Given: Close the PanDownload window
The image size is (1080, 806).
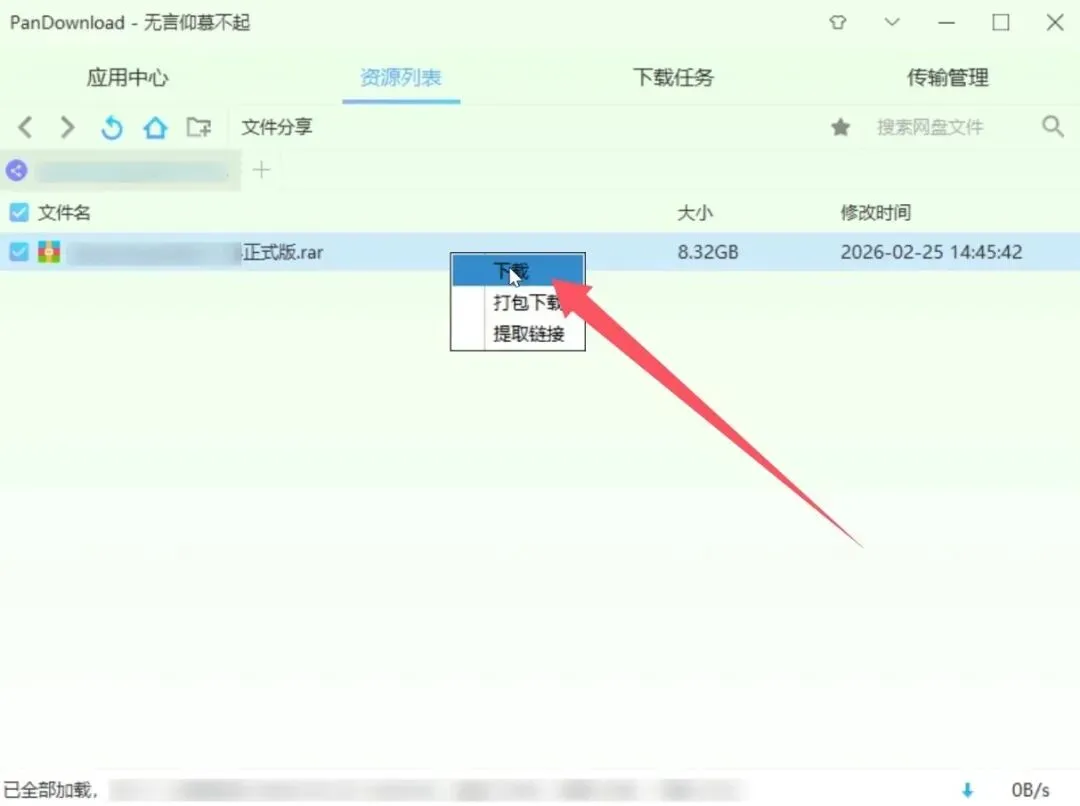Looking at the screenshot, I should [1055, 23].
